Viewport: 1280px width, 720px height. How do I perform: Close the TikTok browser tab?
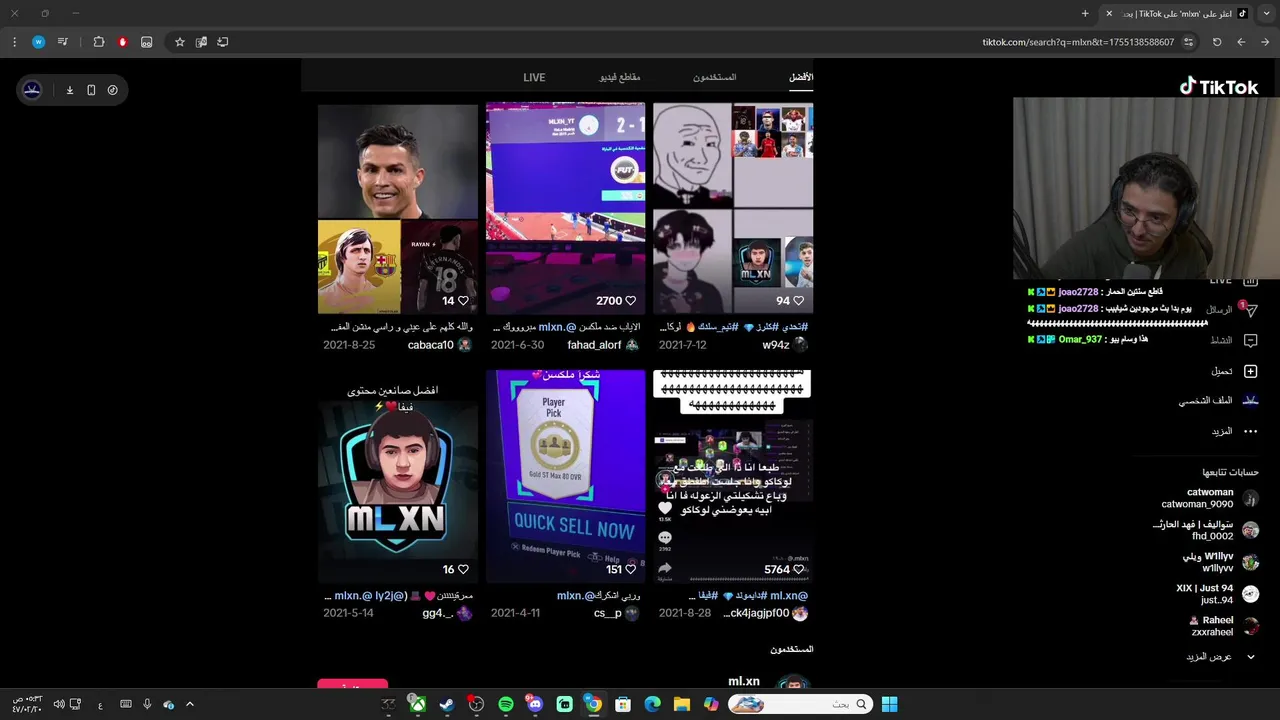coord(1109,13)
